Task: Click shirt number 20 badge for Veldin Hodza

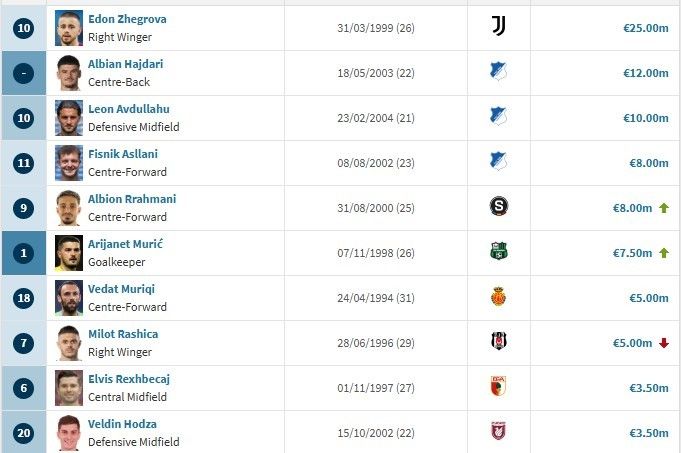Action: (x=24, y=433)
